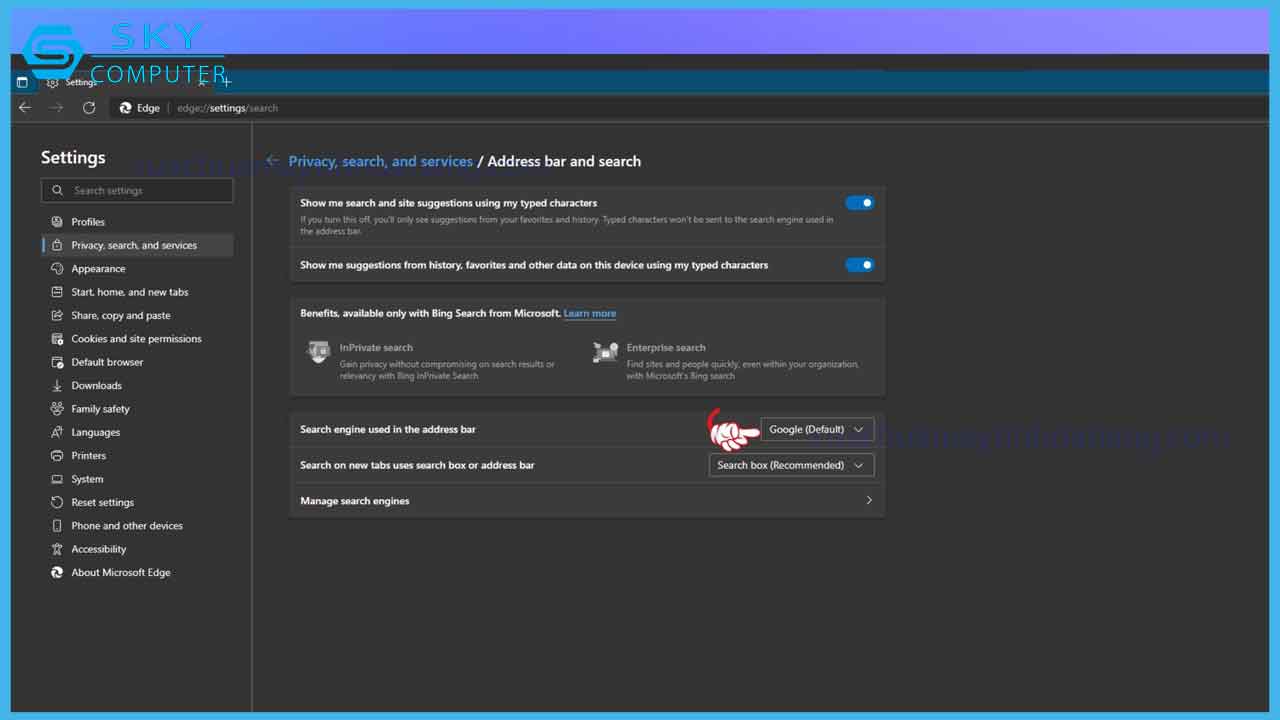The height and width of the screenshot is (720, 1280).
Task: Open Printers settings section
Action: [x=138, y=456]
